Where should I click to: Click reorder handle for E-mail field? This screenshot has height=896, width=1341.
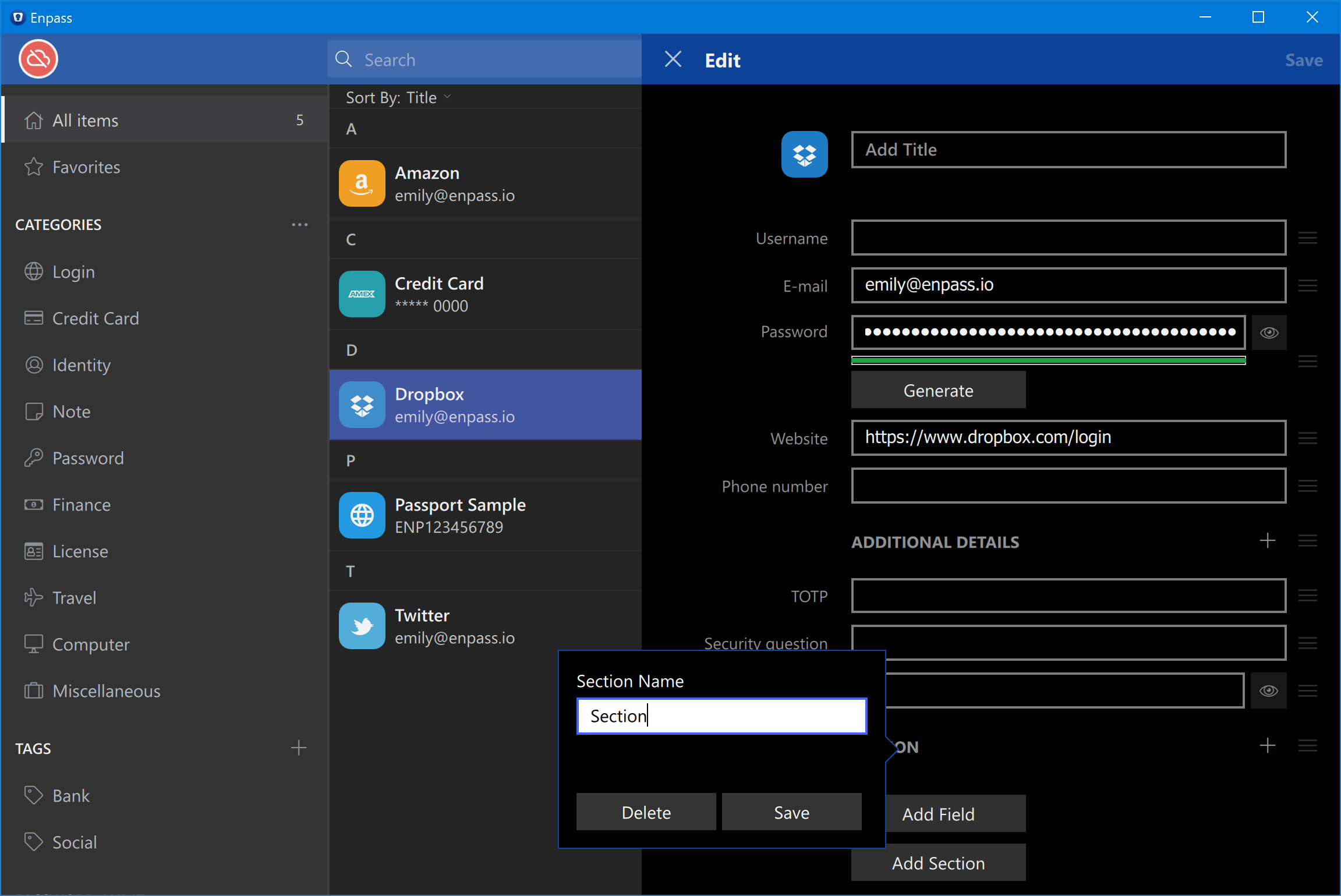(1308, 285)
